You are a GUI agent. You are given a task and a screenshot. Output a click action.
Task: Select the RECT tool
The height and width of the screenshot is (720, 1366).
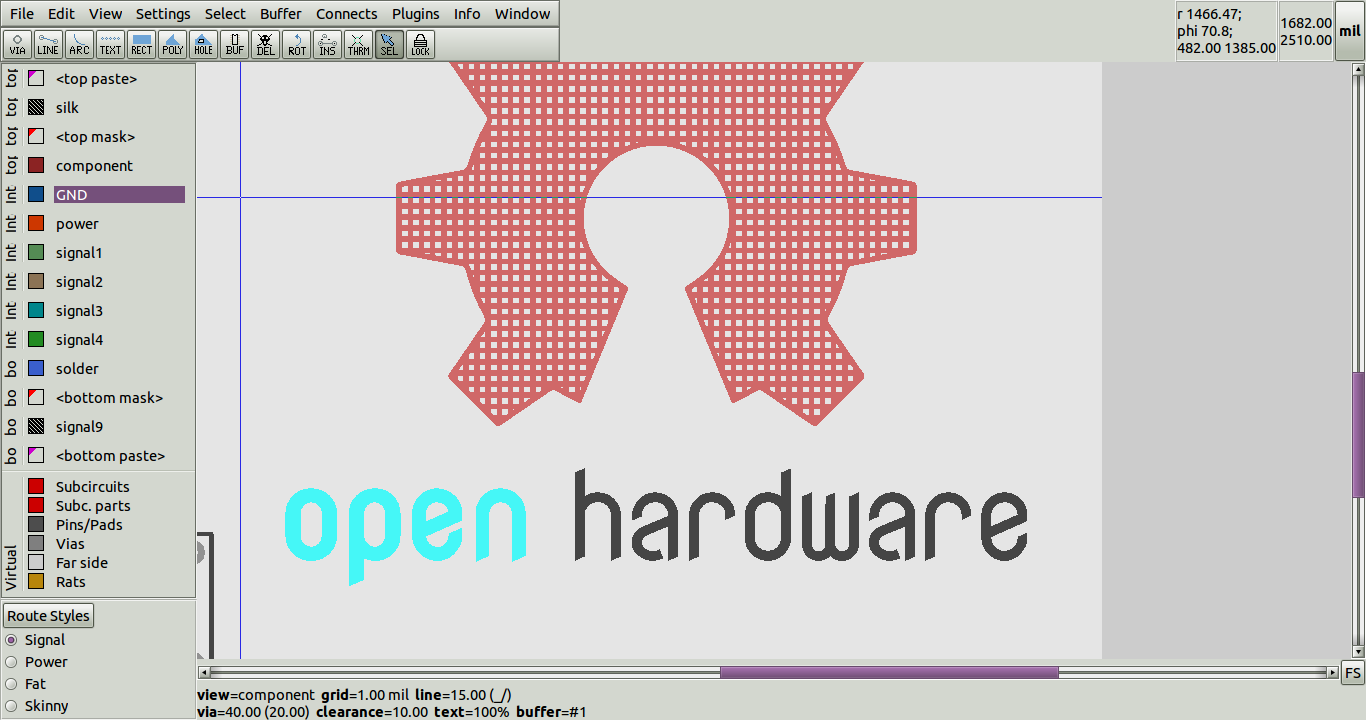pos(142,45)
